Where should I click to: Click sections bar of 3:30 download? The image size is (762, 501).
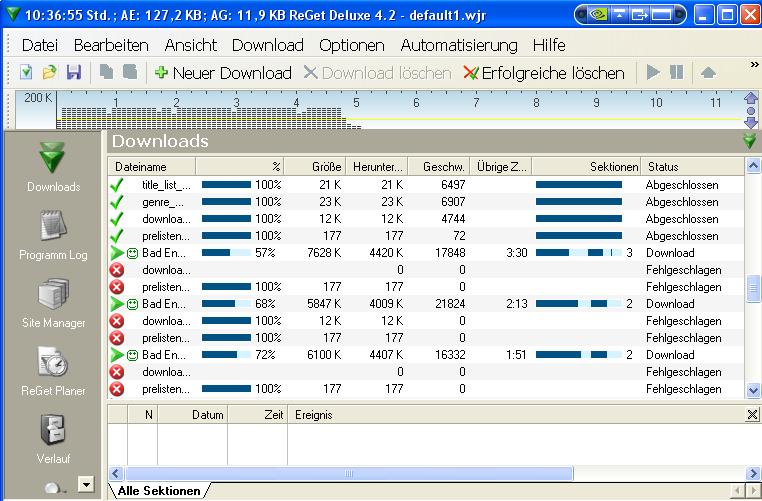[x=579, y=253]
